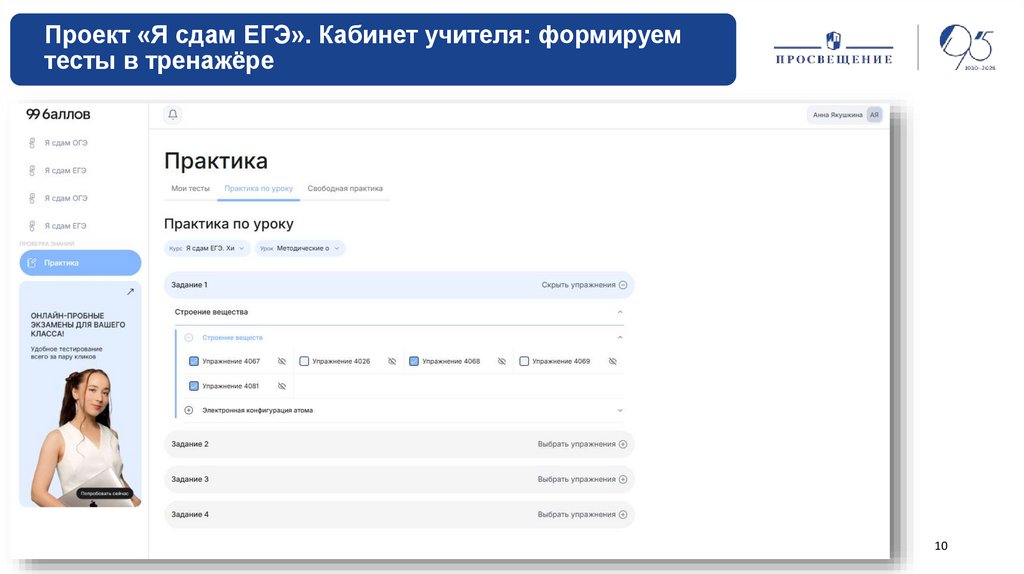Click the ОНЛАЙН-ПРОБНЫЕ ЭКЗАМЕНЫ banner text
Viewport: 1024px width, 574px height.
78,325
